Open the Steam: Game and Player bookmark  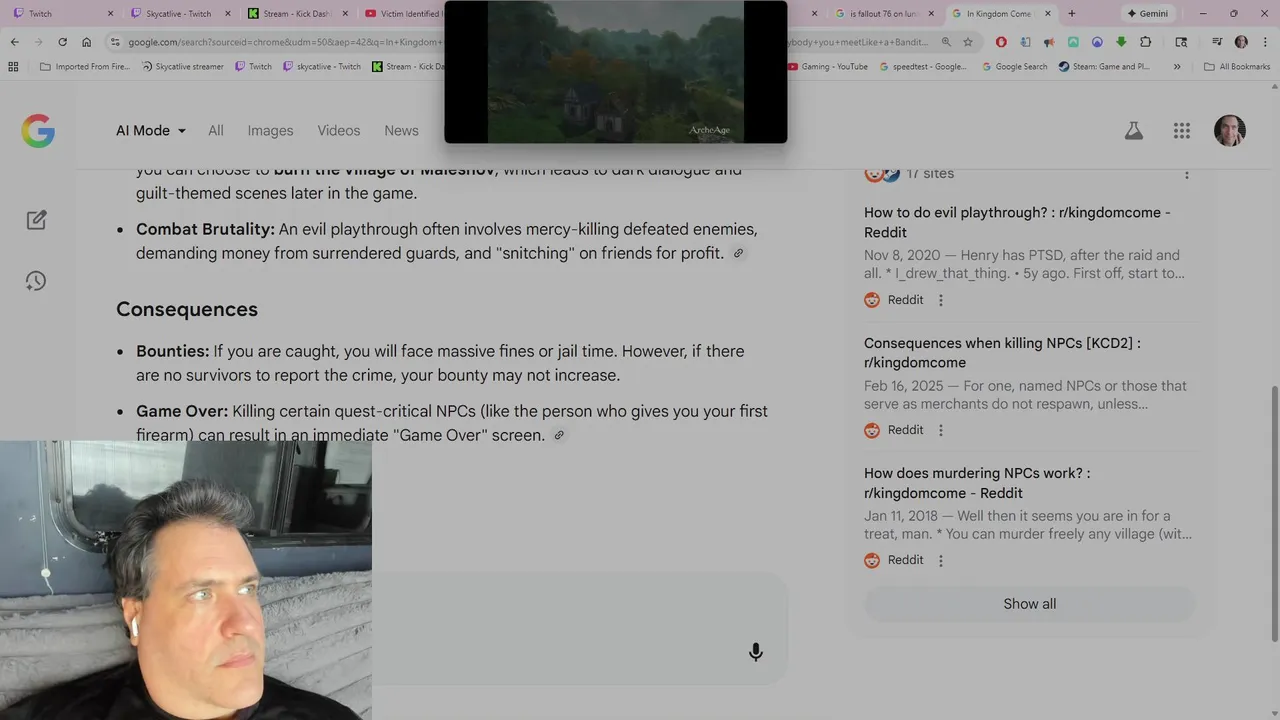[1103, 67]
